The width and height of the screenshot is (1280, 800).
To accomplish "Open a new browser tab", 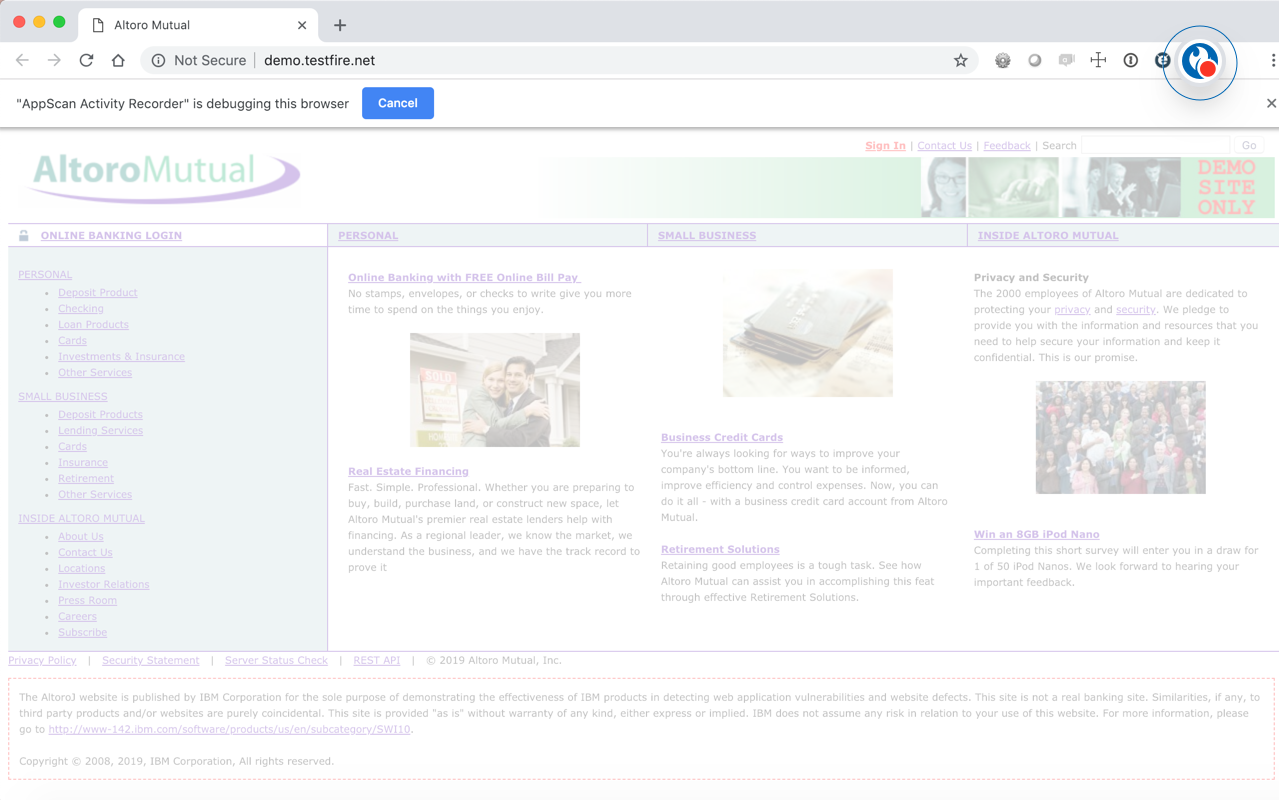I will tap(340, 25).
